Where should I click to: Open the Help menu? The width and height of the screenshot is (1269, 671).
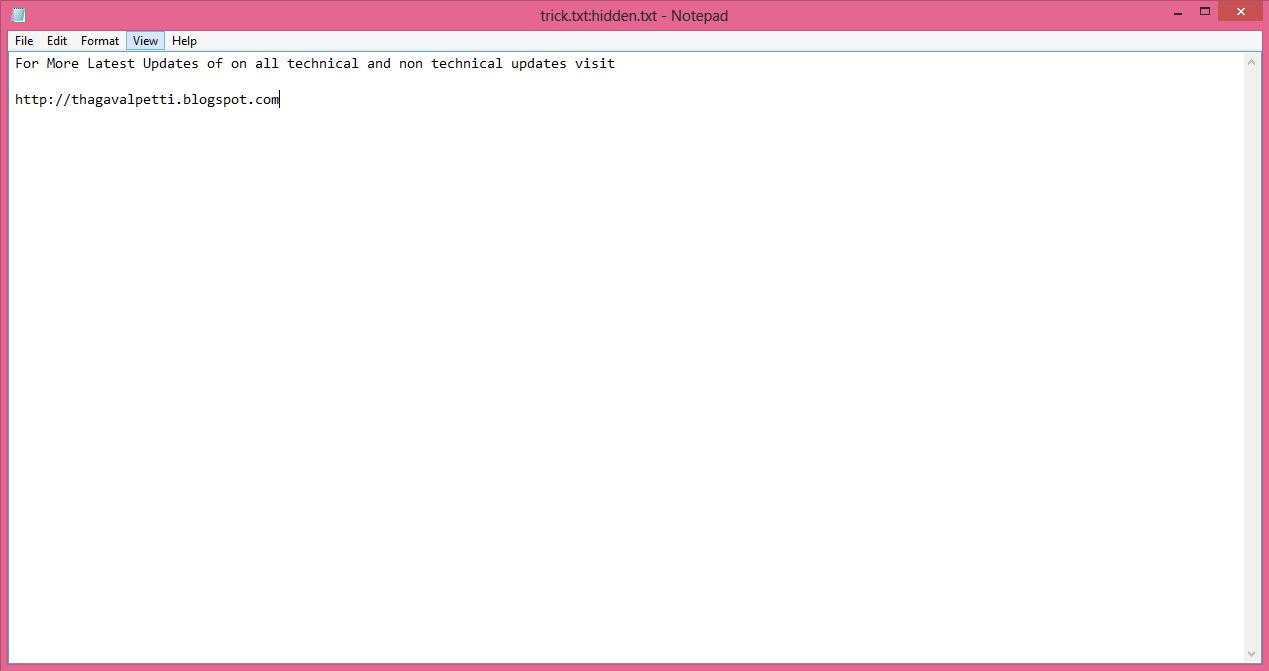click(184, 40)
